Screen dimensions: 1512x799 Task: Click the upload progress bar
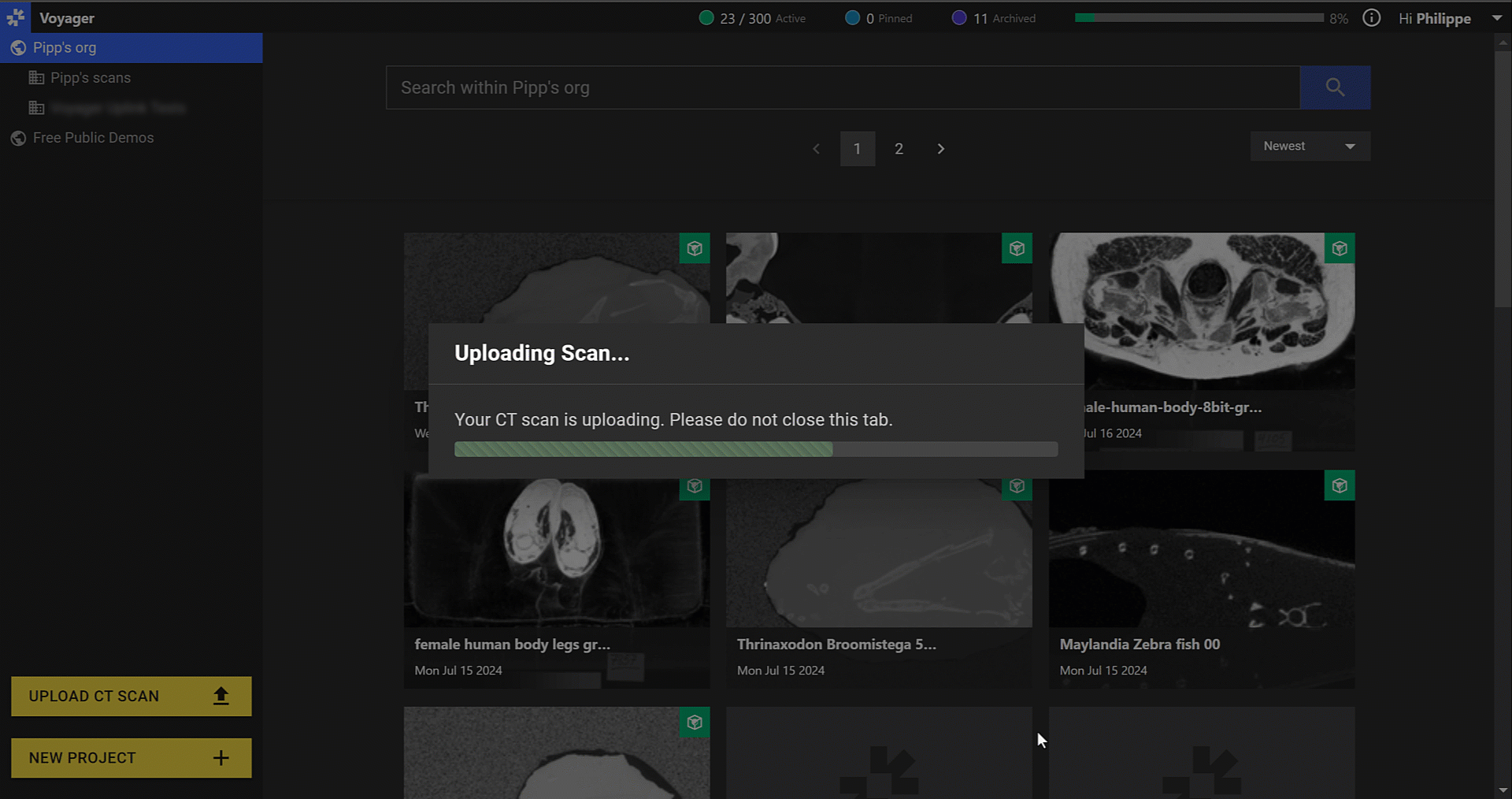(755, 449)
